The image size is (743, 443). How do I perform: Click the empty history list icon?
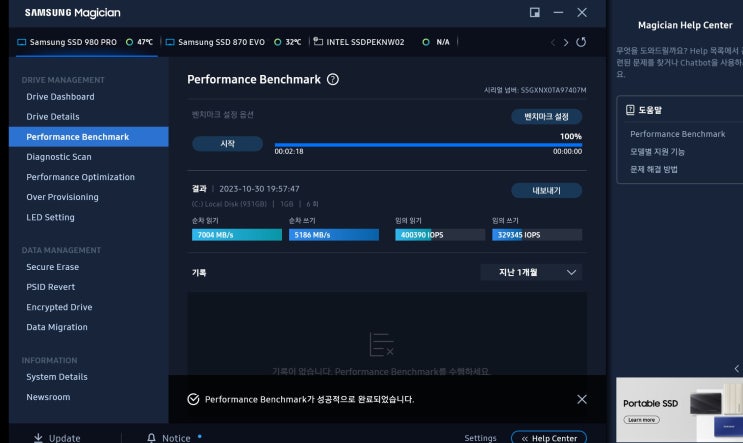coord(381,344)
